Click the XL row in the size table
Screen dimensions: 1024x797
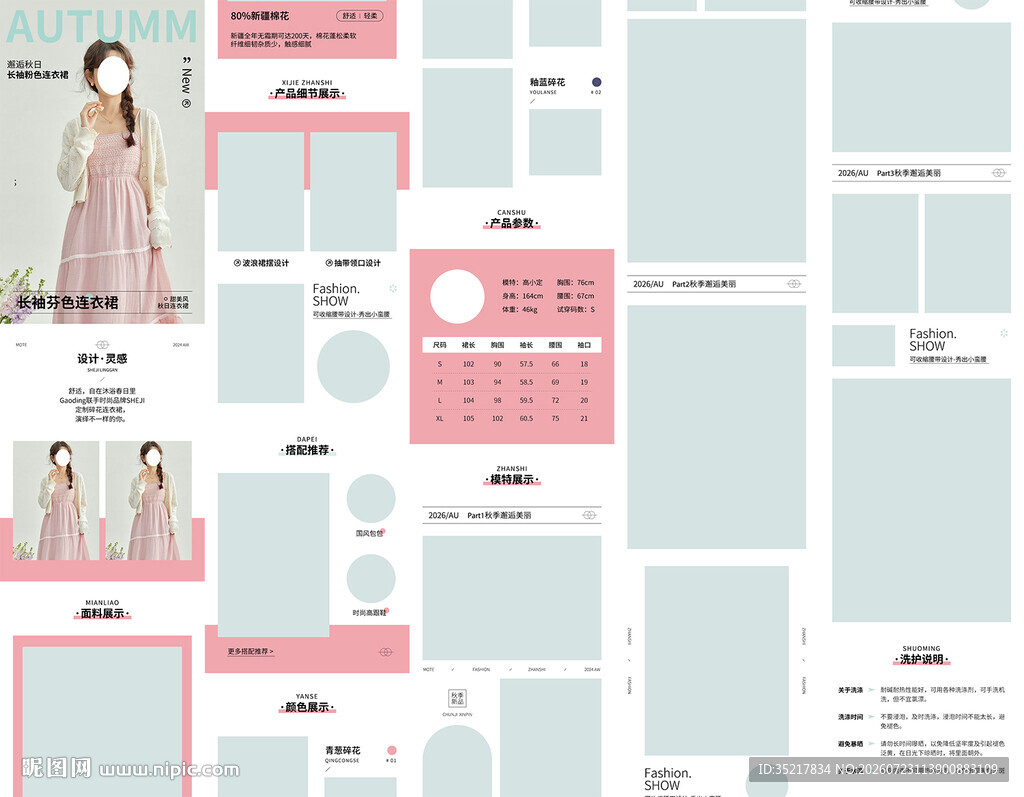coord(511,419)
